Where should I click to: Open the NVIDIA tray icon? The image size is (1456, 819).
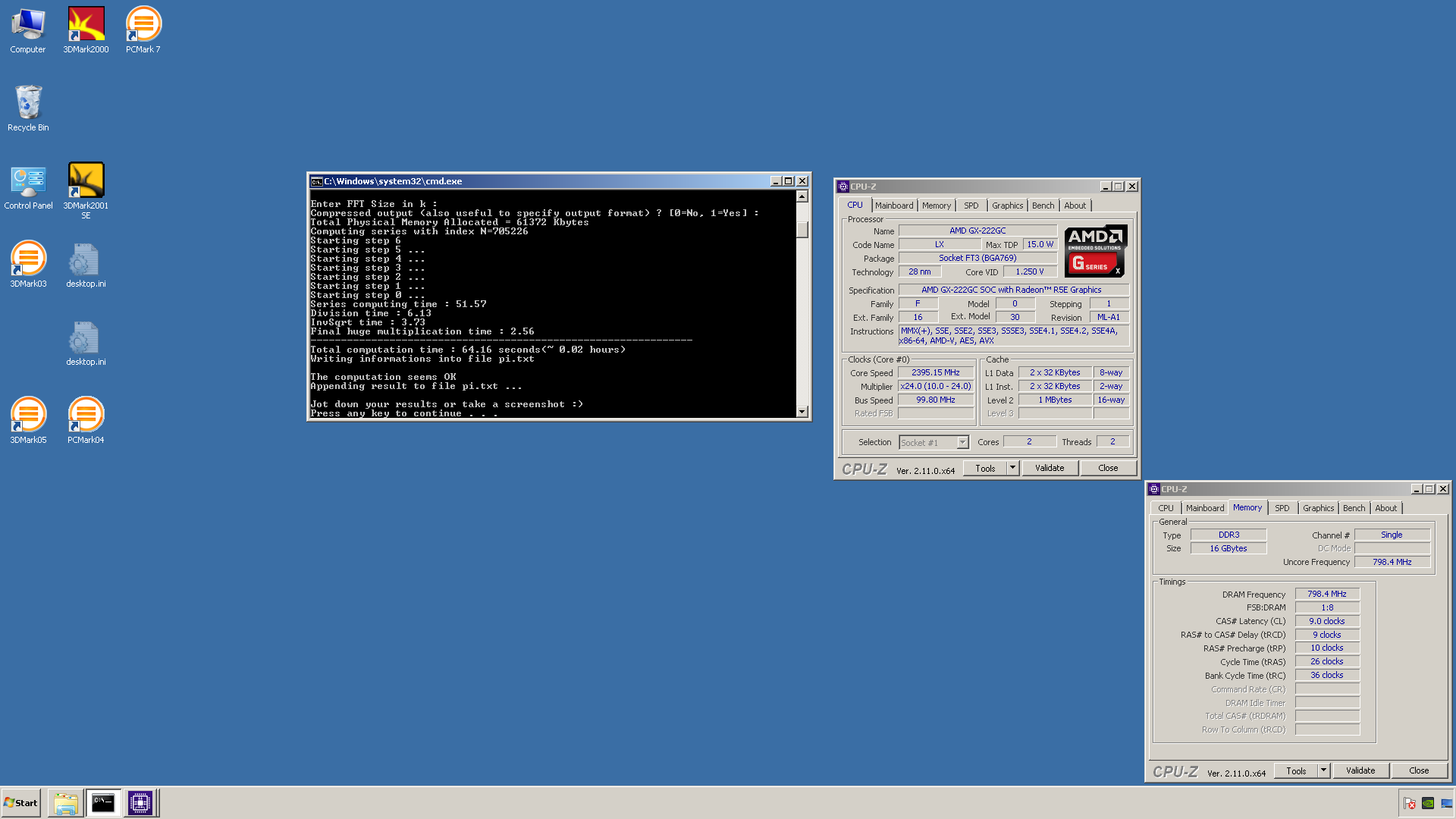1428,804
